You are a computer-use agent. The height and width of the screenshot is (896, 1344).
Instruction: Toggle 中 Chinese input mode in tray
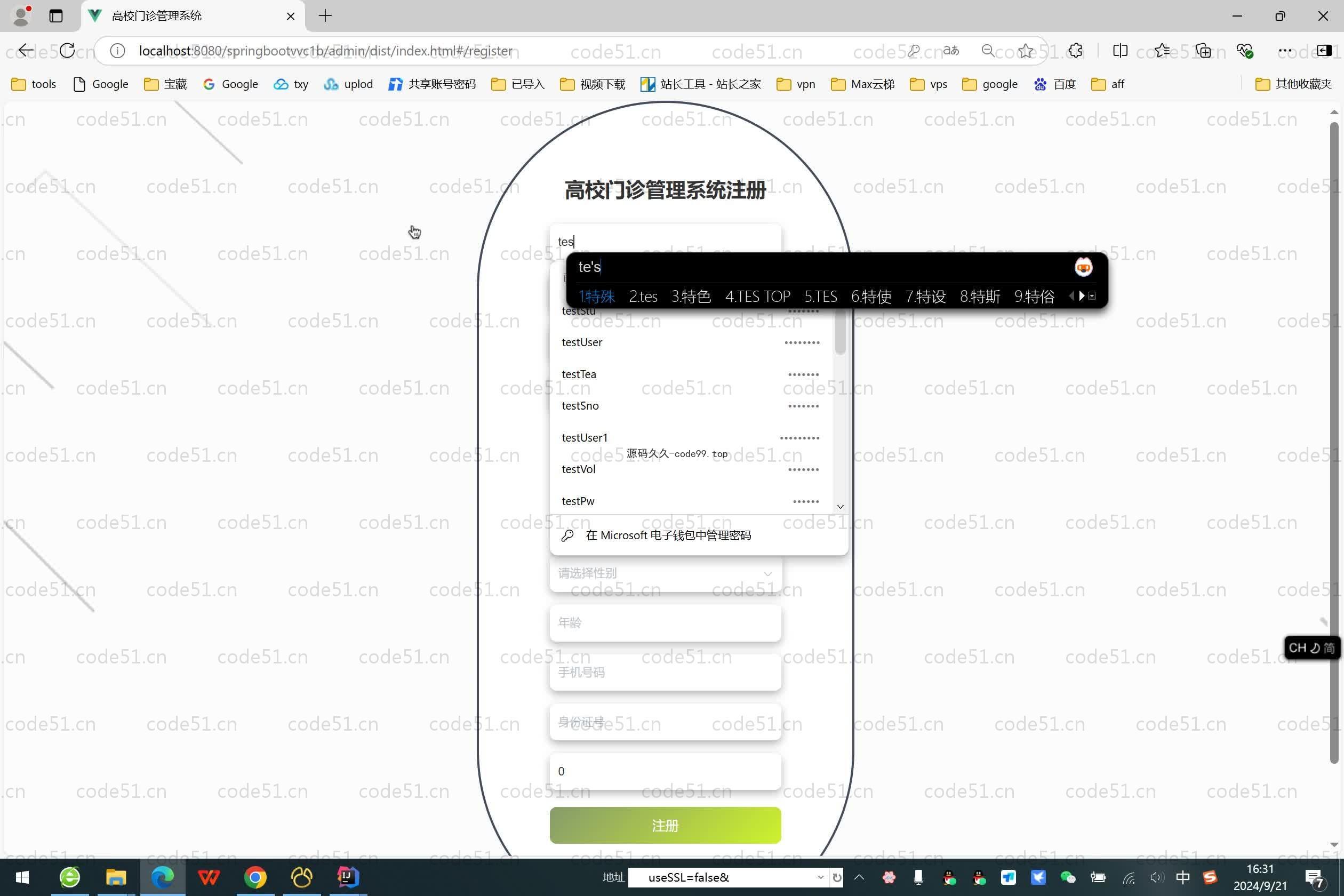click(x=1183, y=877)
